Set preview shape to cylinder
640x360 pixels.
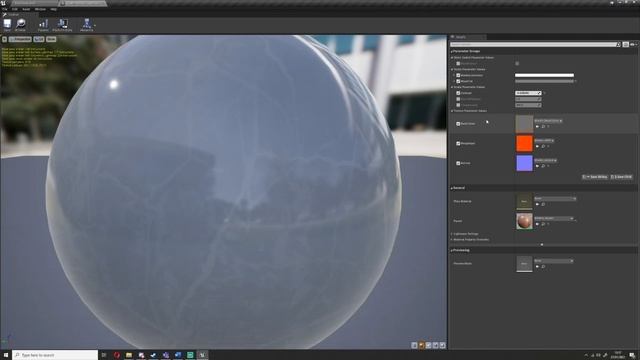[x=414, y=345]
